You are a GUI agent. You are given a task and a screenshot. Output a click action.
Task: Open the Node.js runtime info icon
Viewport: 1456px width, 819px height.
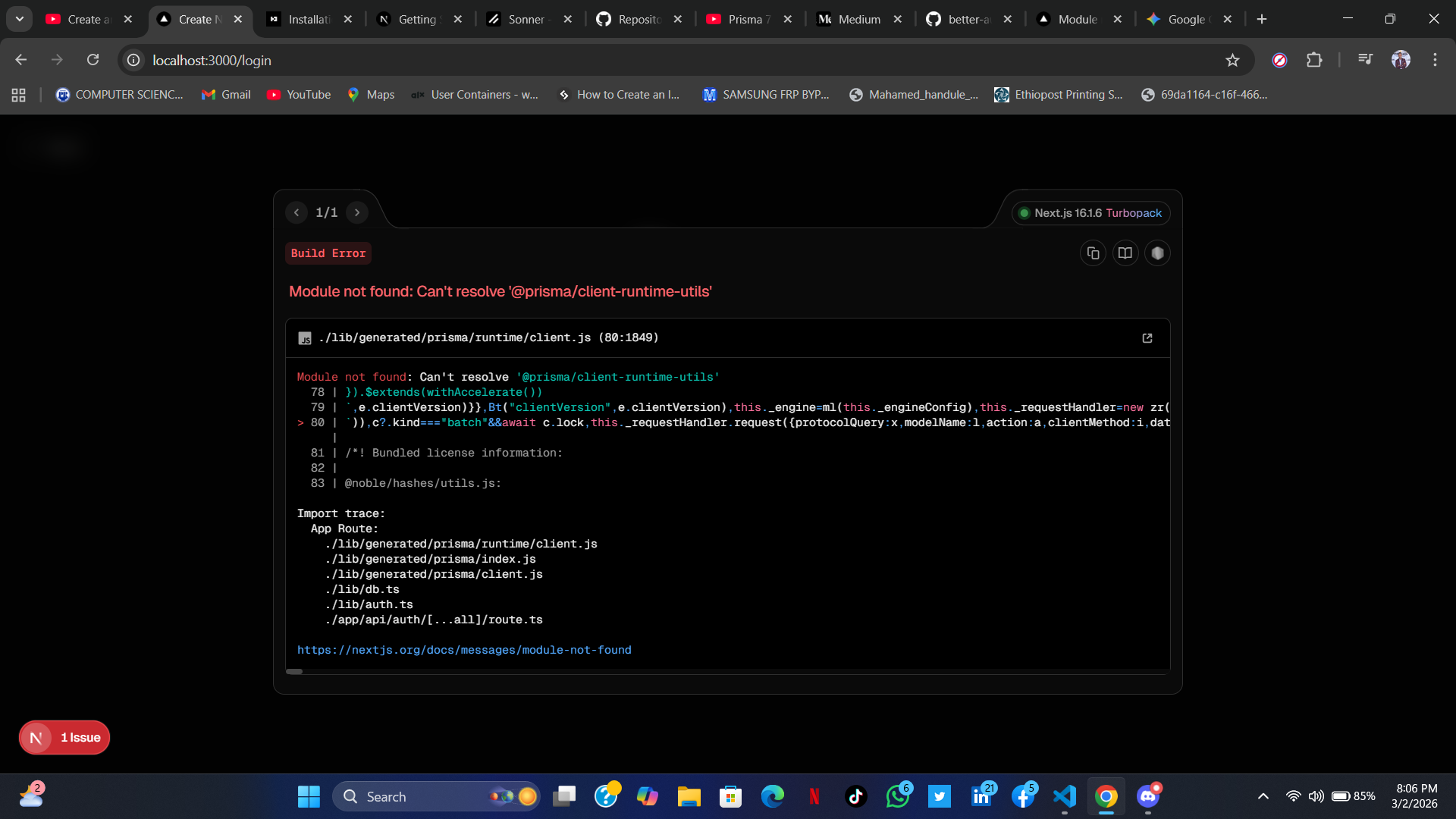[1157, 253]
